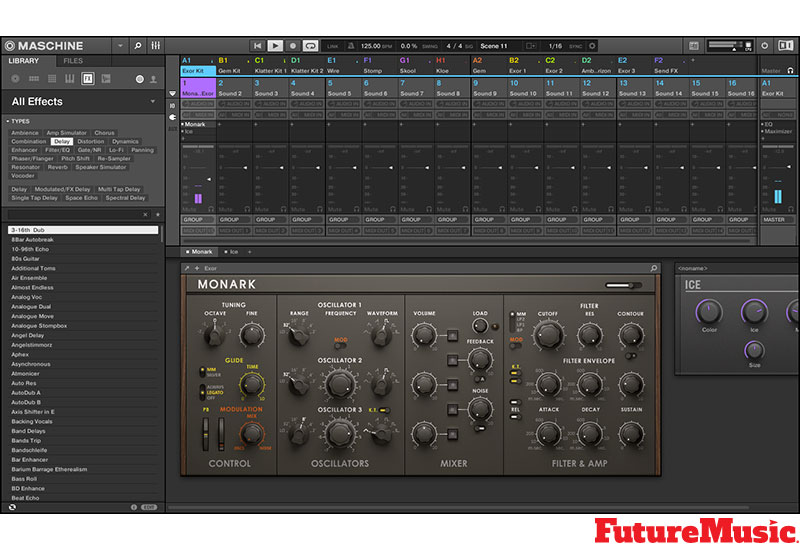This screenshot has height=550, width=800.
Task: Click the audio engine power icon
Action: point(764,46)
